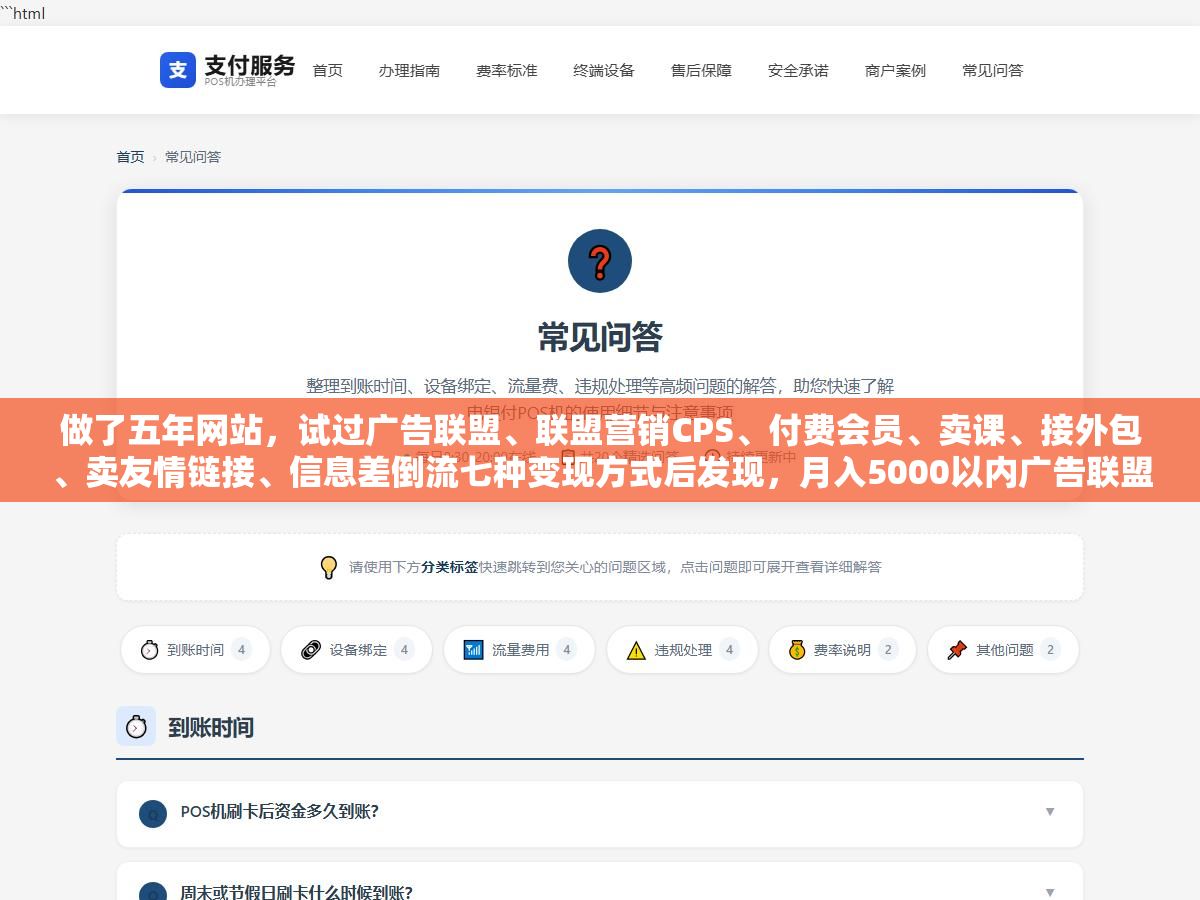Click the 常见问答 page heading
This screenshot has height=900, width=1200.
(600, 337)
